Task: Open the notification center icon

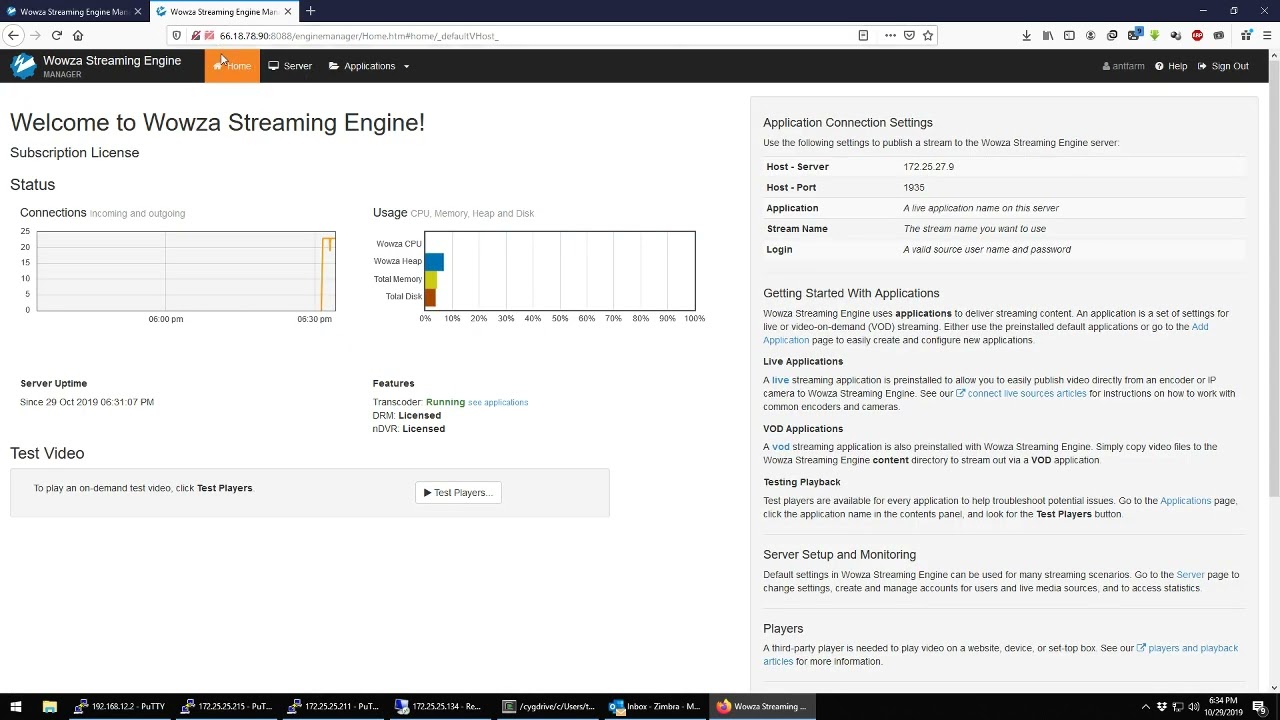Action: click(x=1260, y=706)
